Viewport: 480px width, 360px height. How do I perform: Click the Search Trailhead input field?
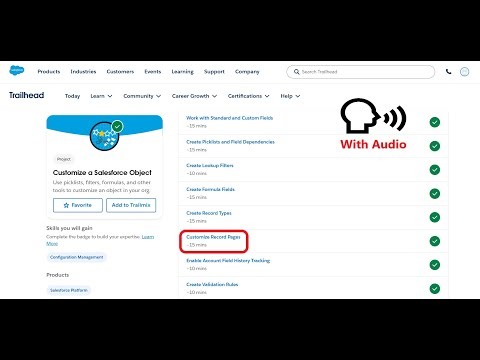coord(361,72)
